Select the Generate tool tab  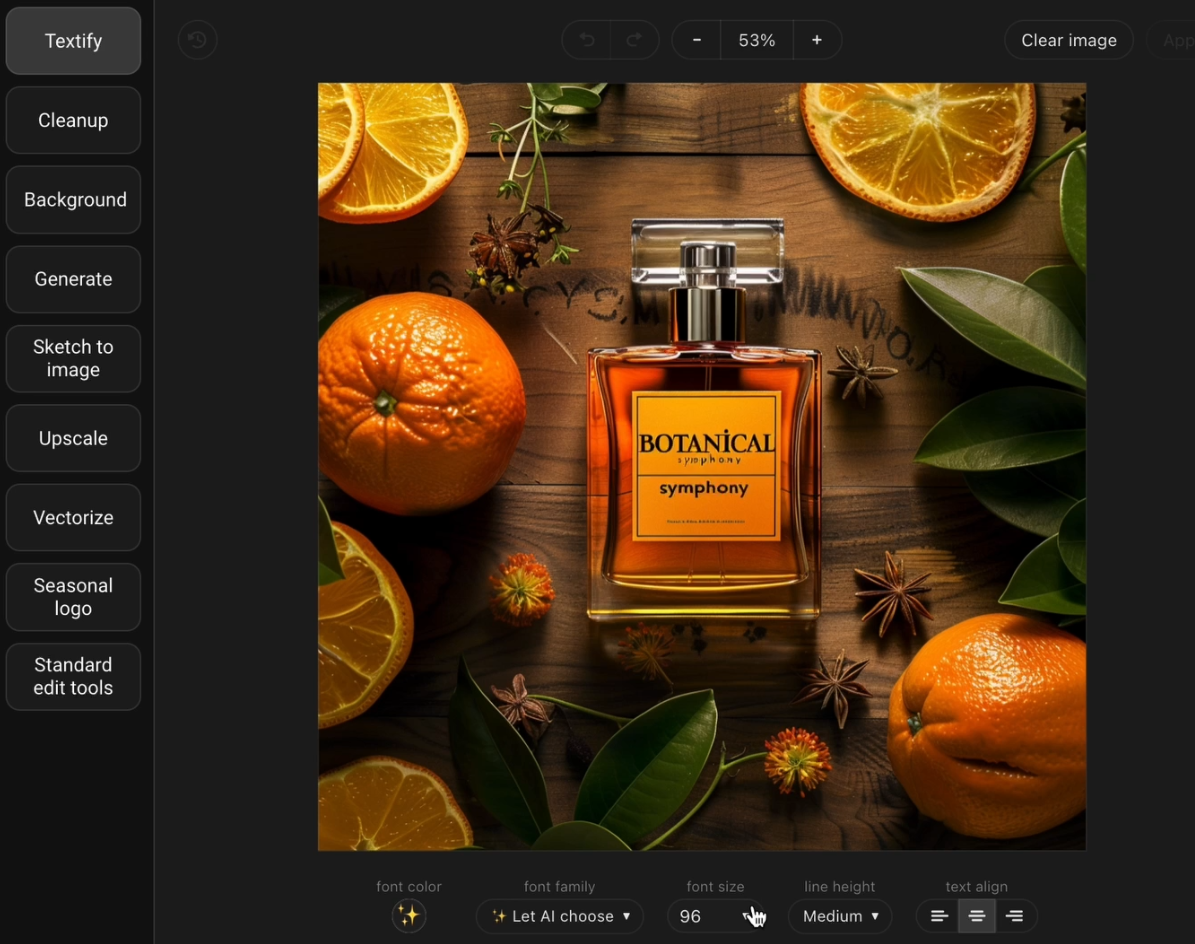point(73,279)
